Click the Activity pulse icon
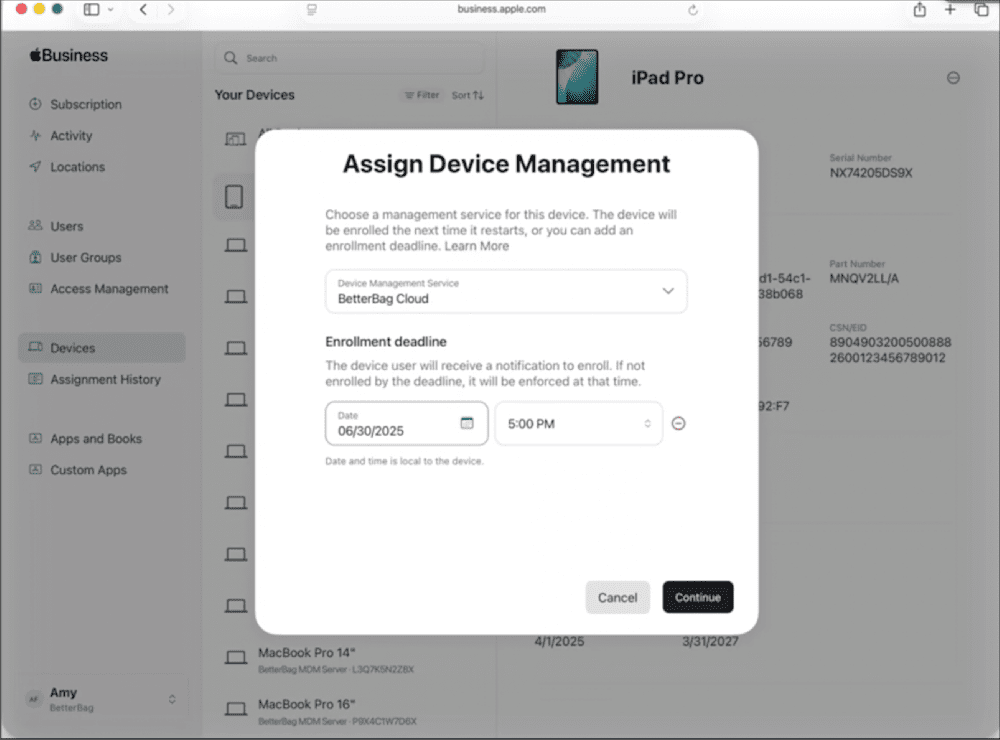The image size is (1000, 740). 35,135
